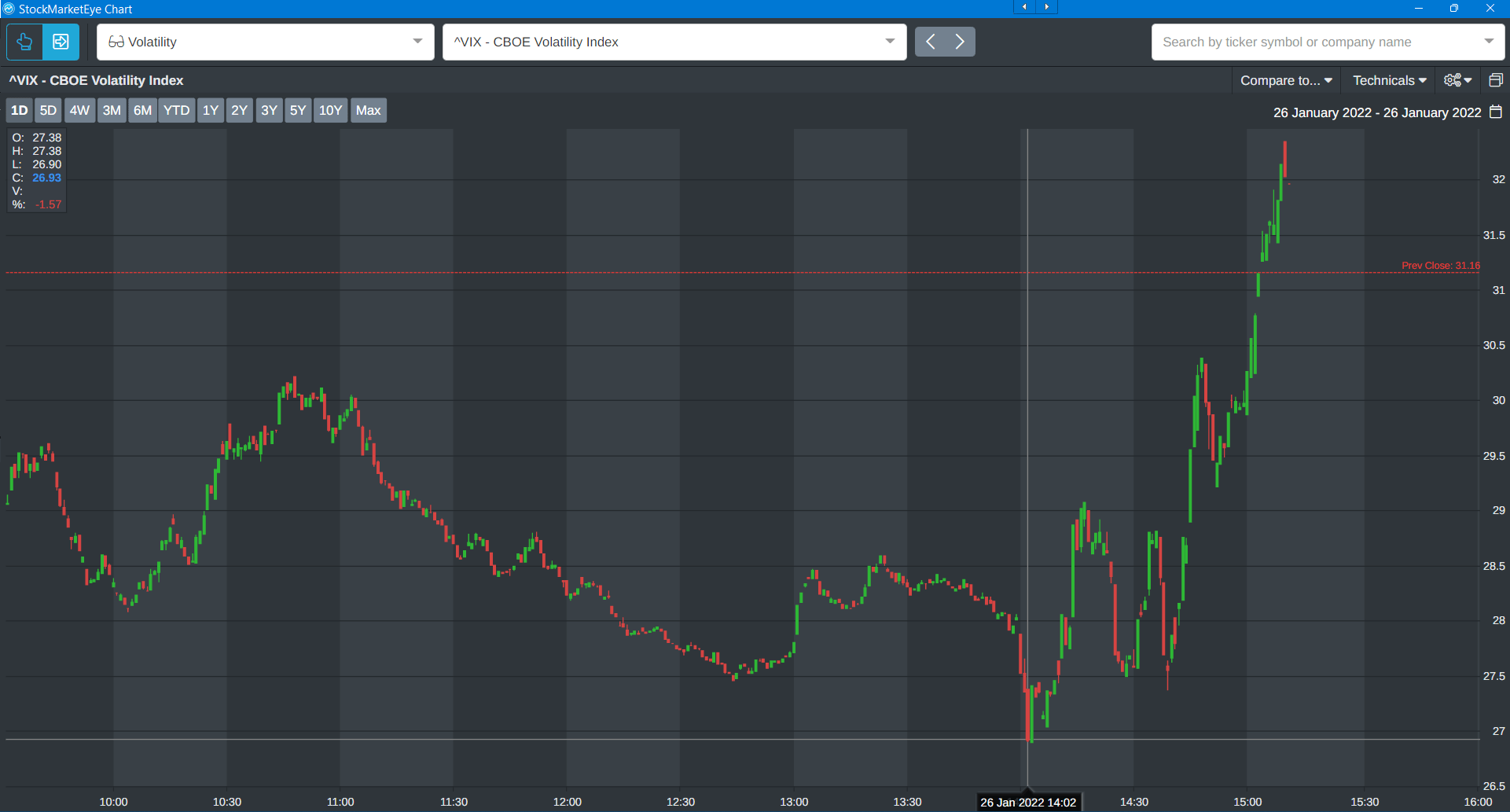
Task: Restore down the StockMarketEye Chart window
Action: pos(1454,8)
